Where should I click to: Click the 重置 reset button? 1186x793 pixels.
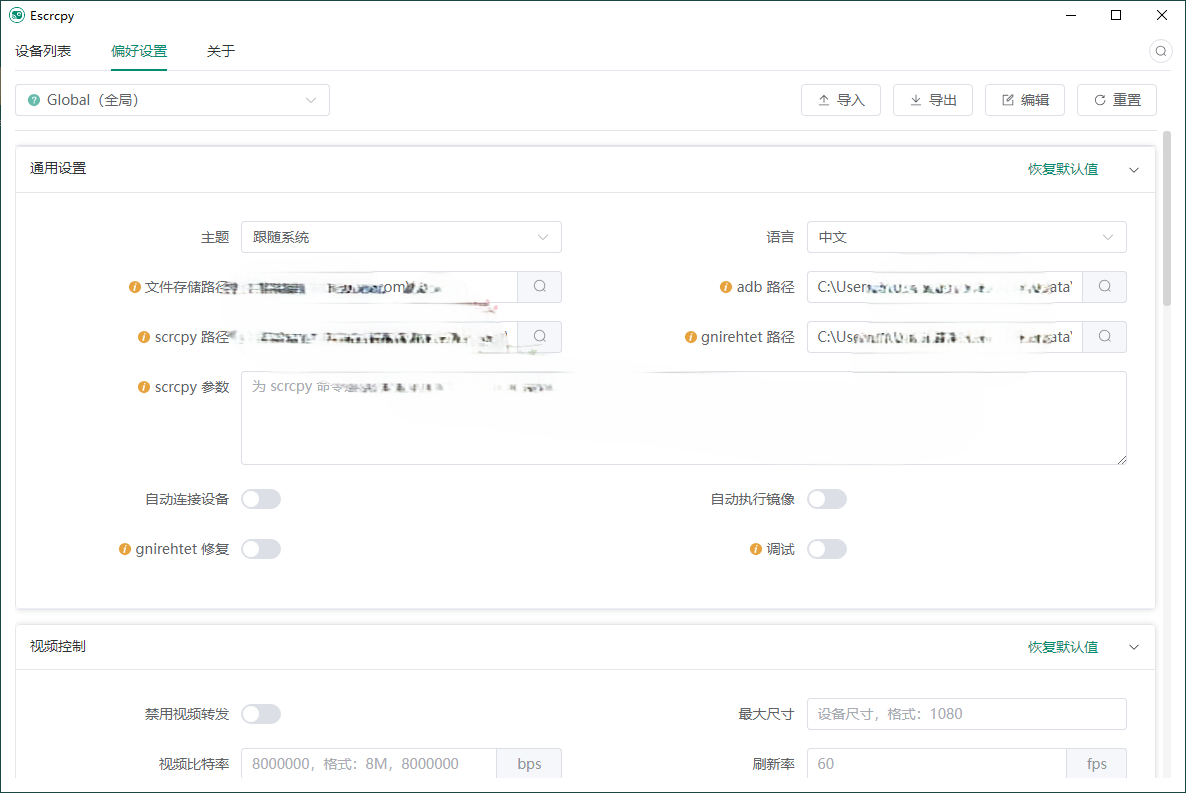1116,100
